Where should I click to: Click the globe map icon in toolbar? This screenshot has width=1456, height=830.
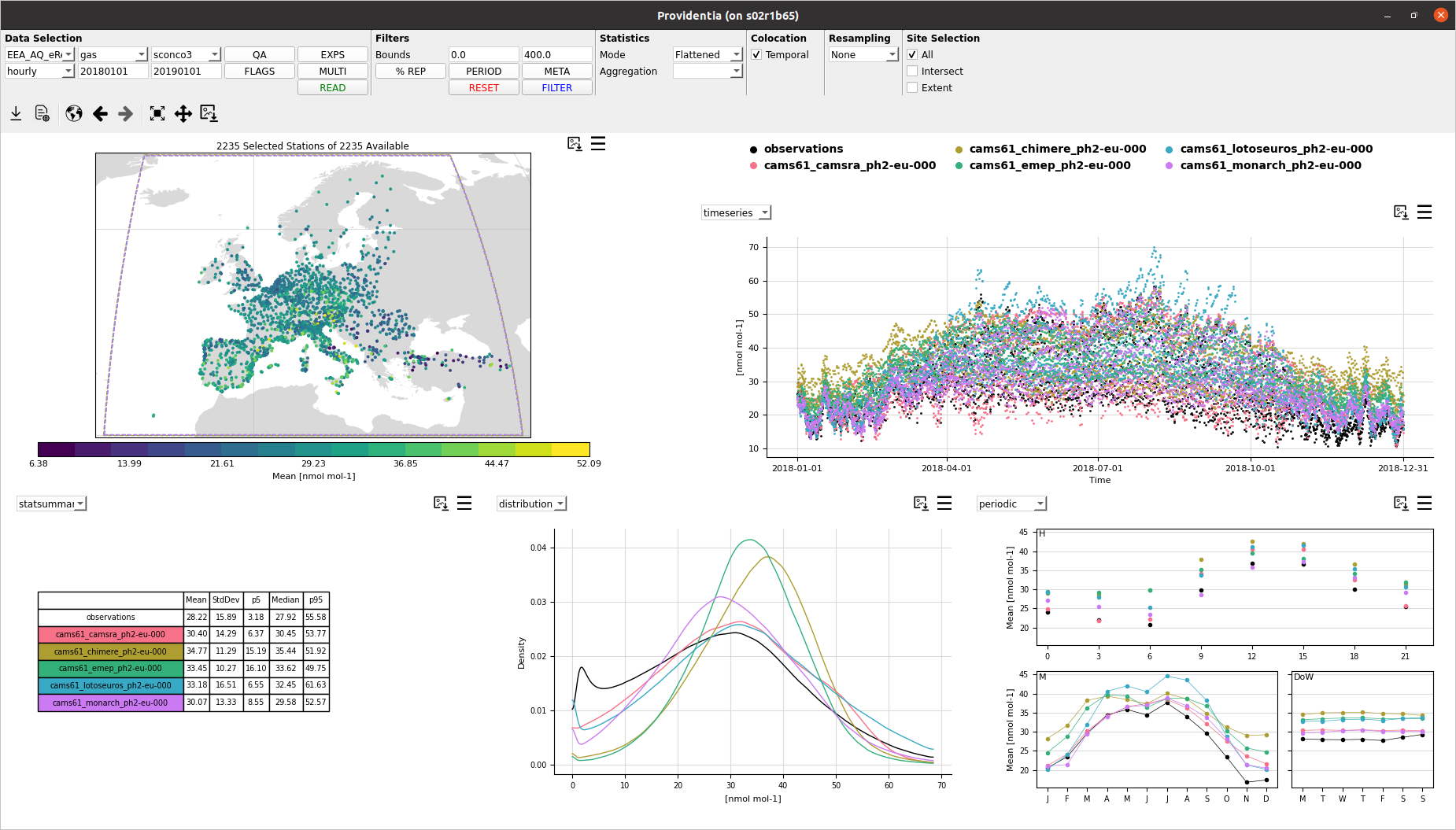pyautogui.click(x=74, y=113)
